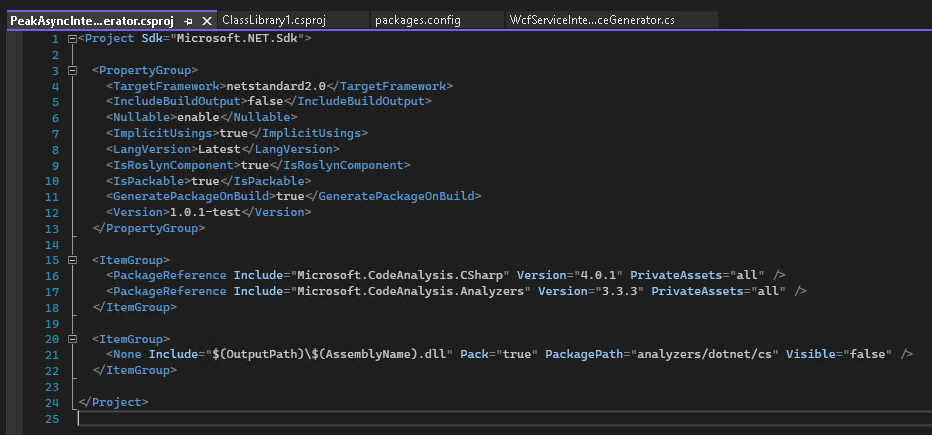
Task: Click the 1.0.1-test version value
Action: point(205,212)
